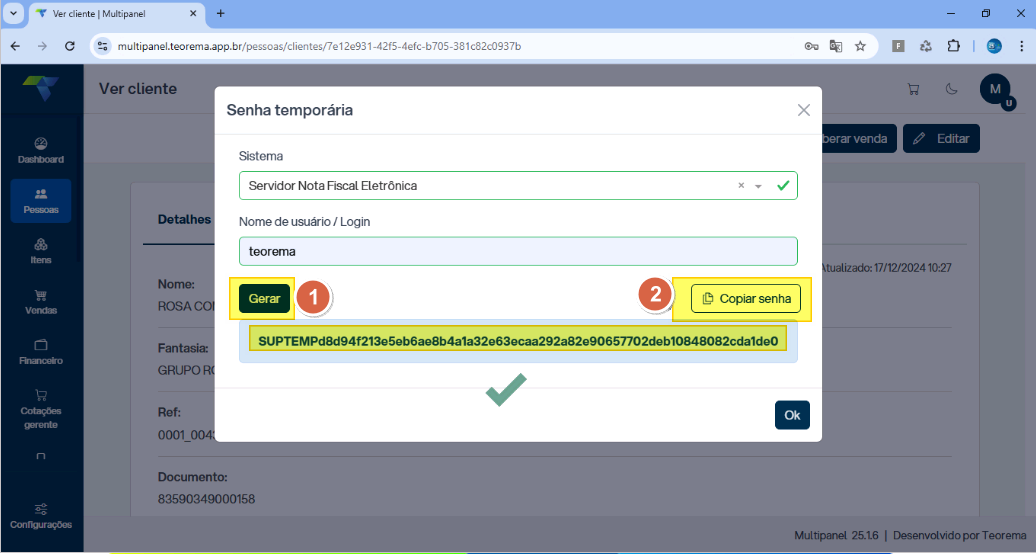
Task: Open the translate page icon
Action: pos(836,46)
